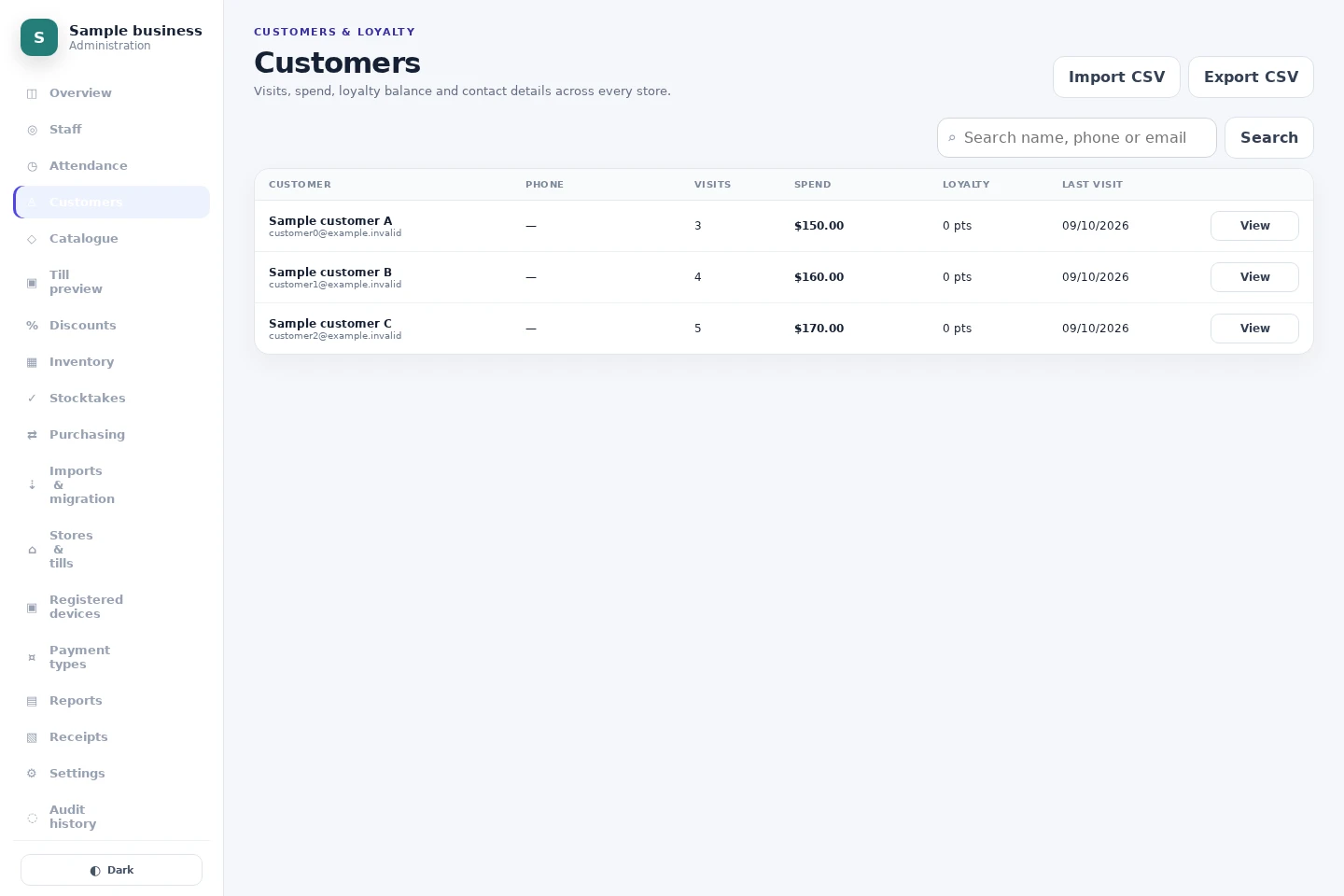Click the $150.00 spend value
1344x896 pixels.
(819, 226)
